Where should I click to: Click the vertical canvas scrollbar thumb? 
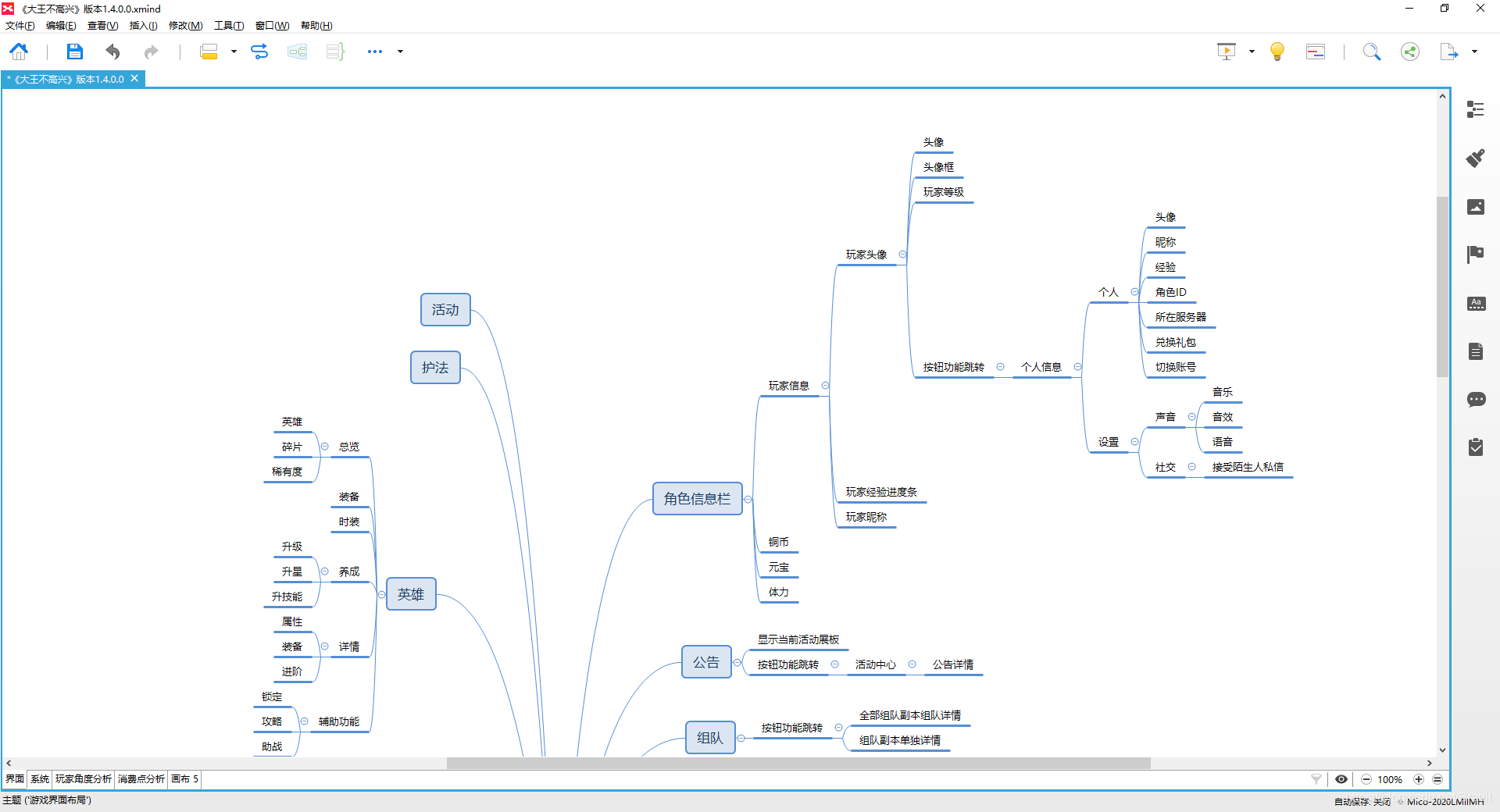(1442, 286)
